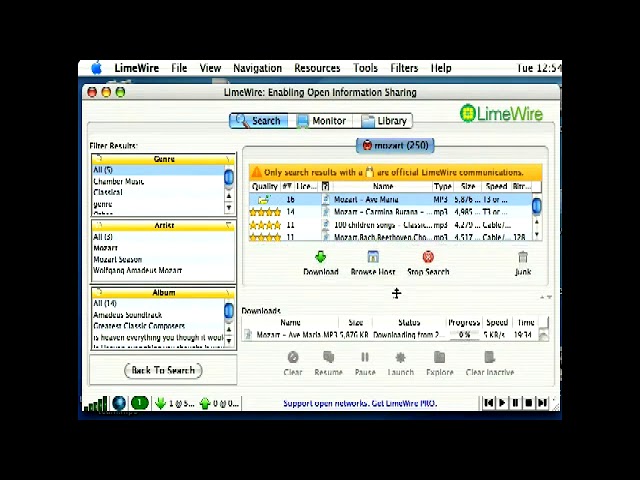
Task: Click the Download green arrow button
Action: tap(320, 257)
